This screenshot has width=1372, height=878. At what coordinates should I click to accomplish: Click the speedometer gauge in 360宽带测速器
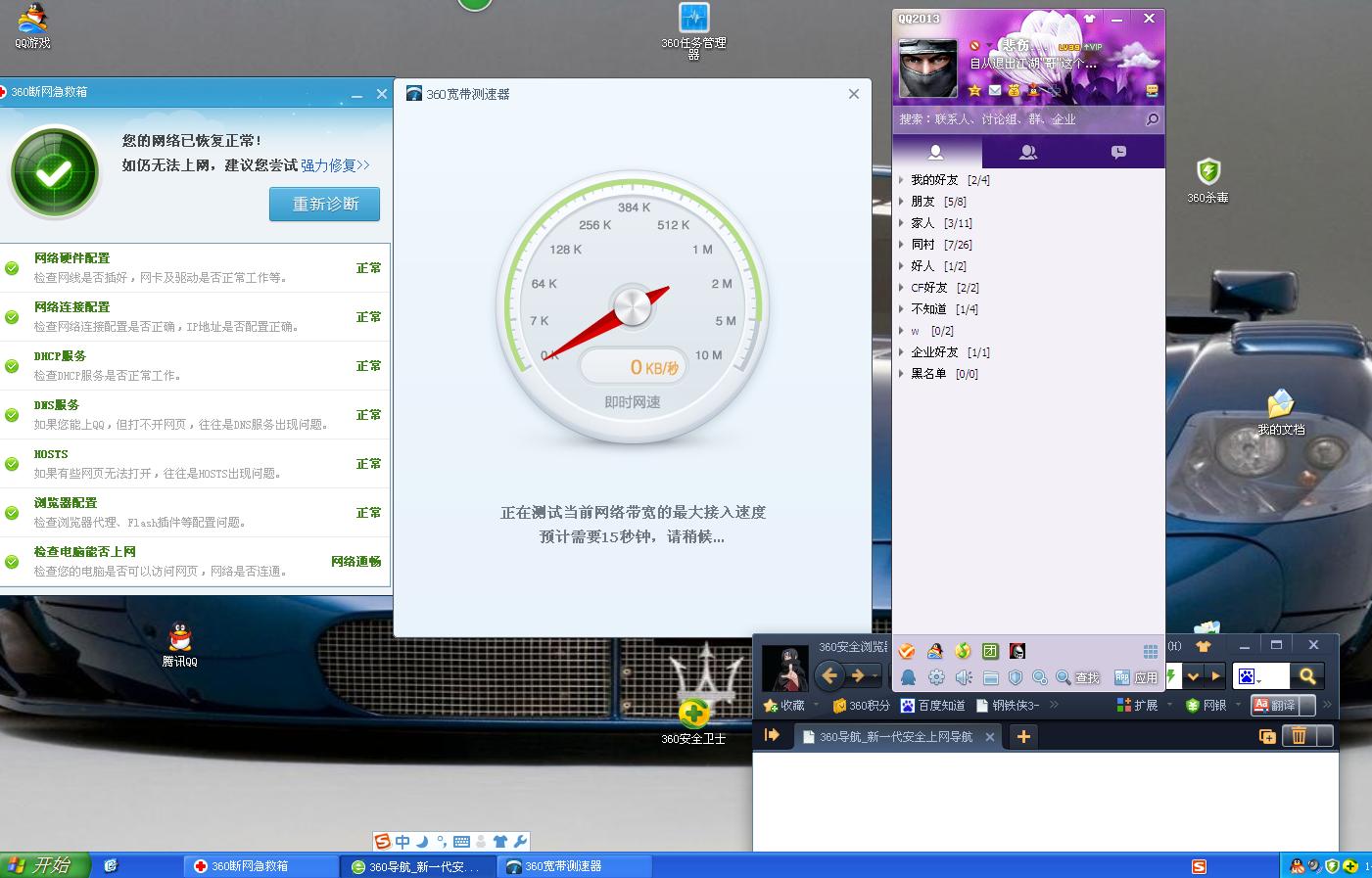click(633, 308)
